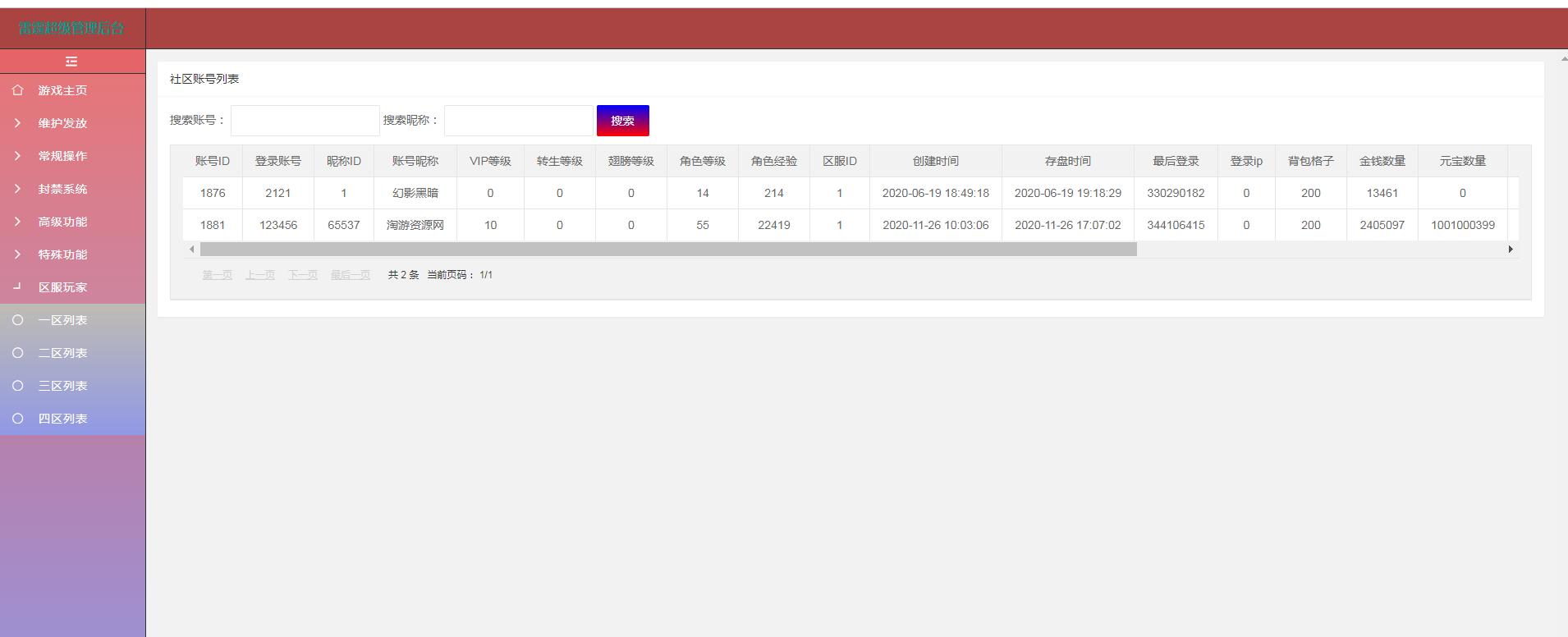Expand the 封禁系统 menu
Image resolution: width=1568 pixels, height=637 pixels.
[62, 189]
